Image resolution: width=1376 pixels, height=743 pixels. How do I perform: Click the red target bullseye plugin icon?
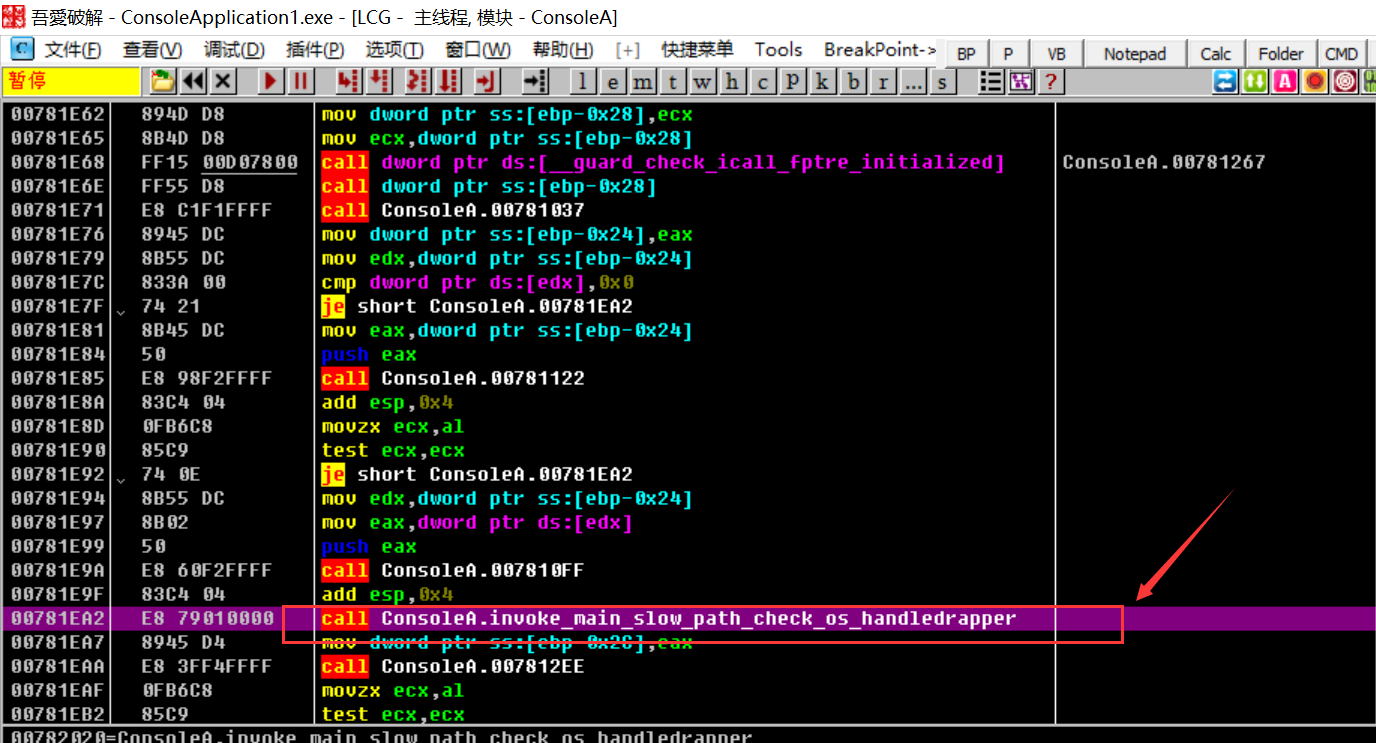[x=1345, y=81]
